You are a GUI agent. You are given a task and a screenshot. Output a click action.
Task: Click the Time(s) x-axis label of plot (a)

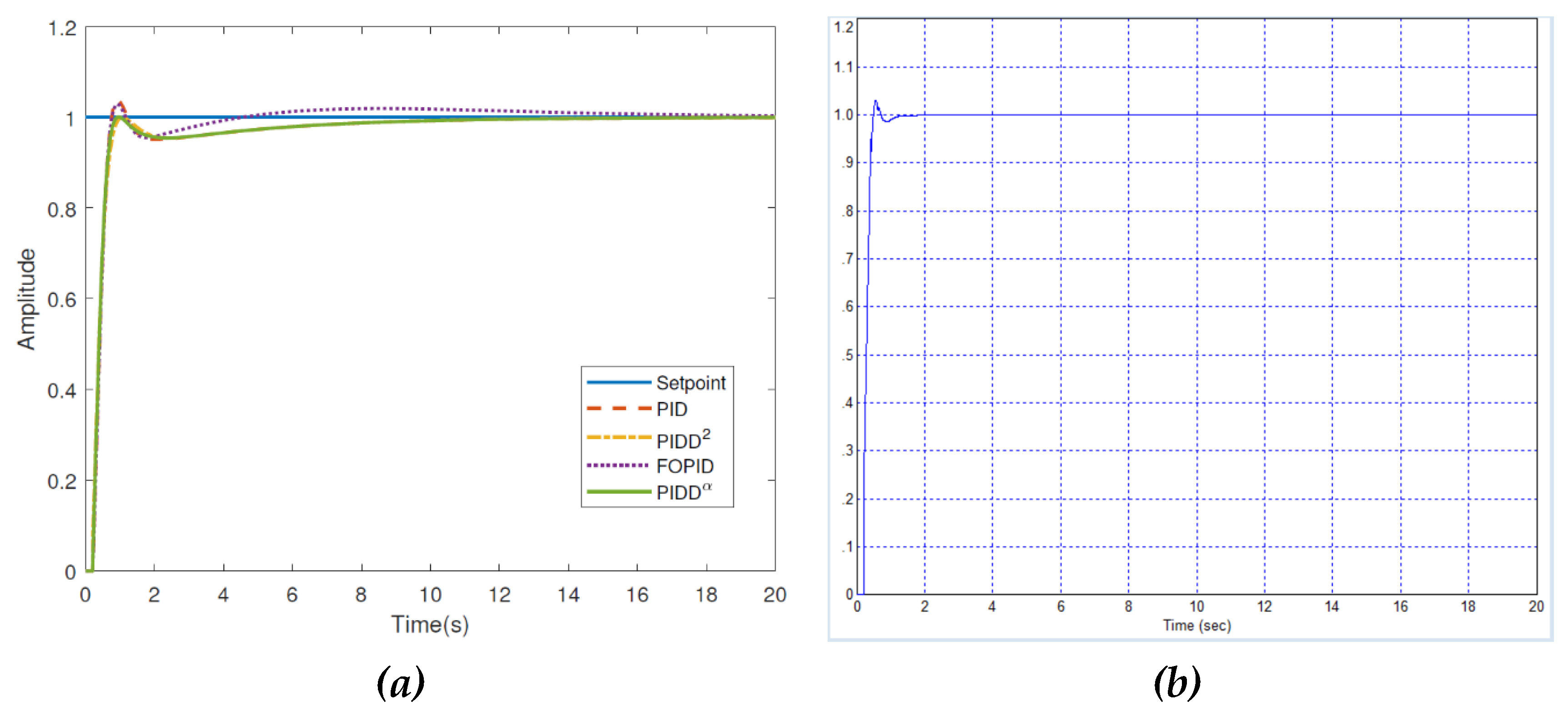point(430,625)
